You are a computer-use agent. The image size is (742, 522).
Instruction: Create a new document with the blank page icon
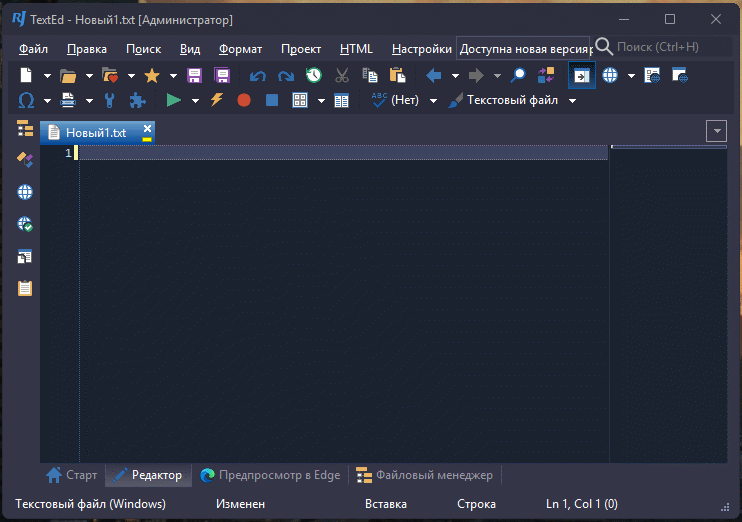click(x=26, y=75)
